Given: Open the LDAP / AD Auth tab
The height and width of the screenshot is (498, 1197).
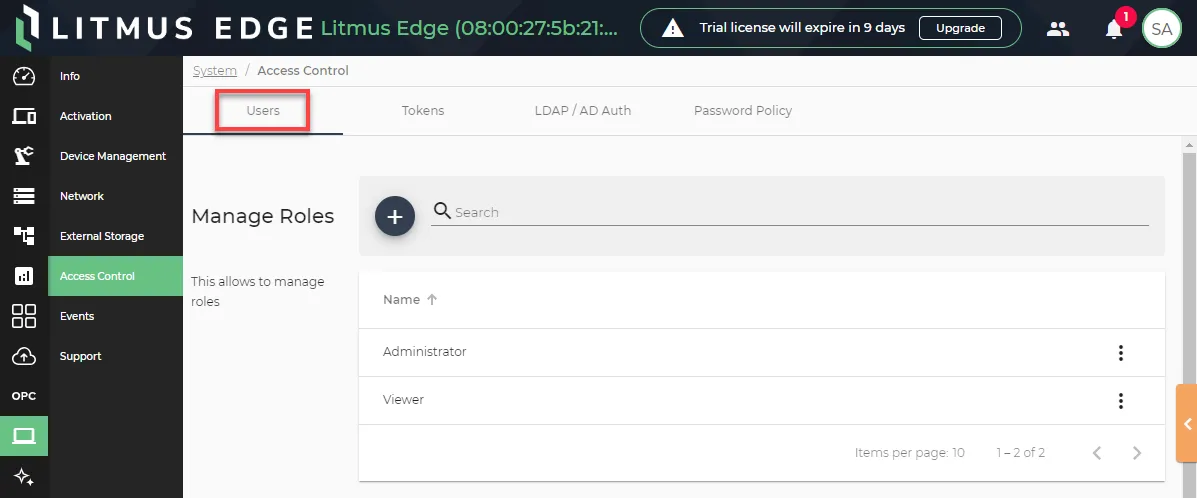Looking at the screenshot, I should (583, 111).
